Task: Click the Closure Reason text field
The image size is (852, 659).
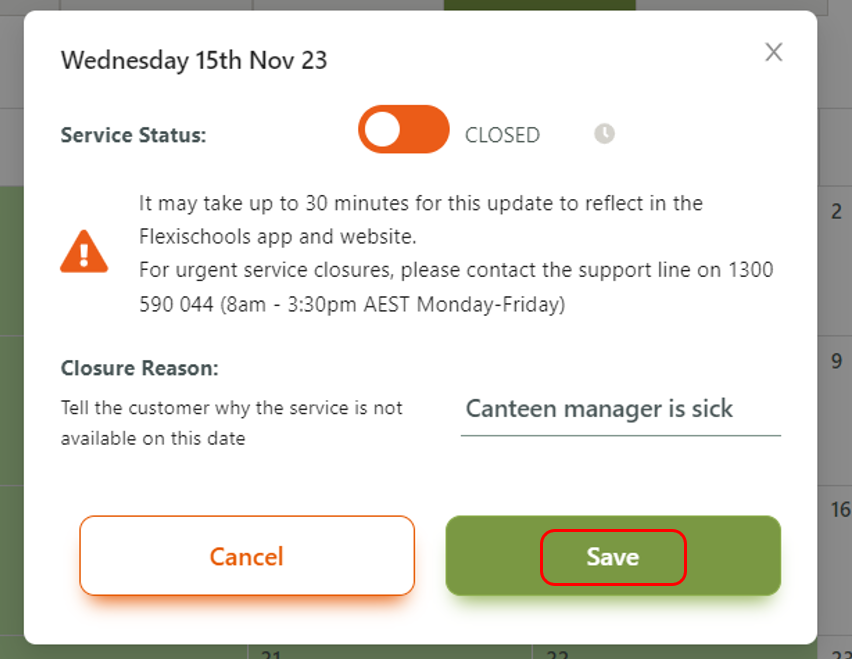Action: (620, 410)
